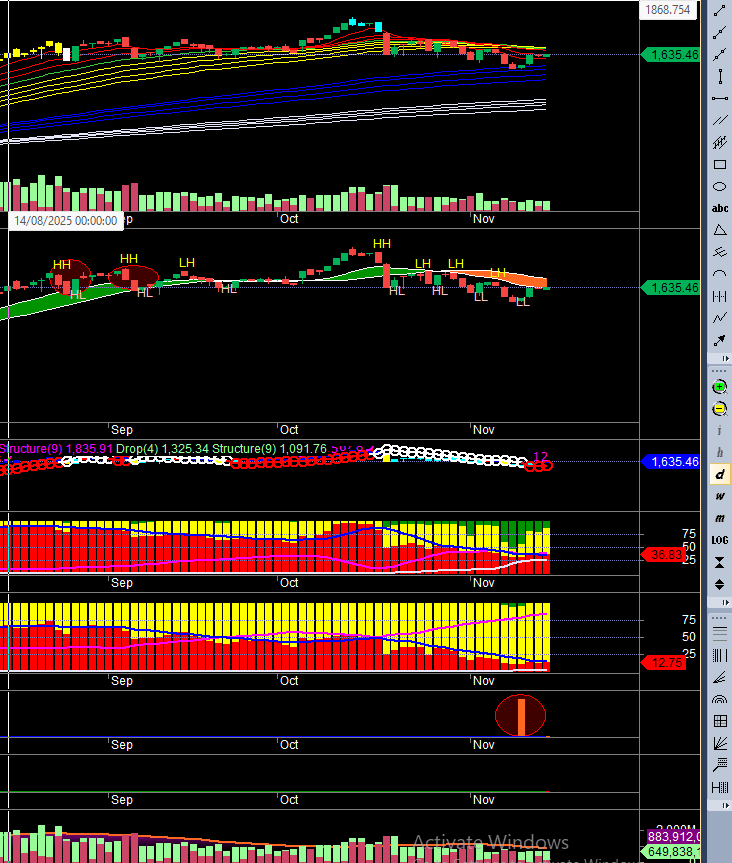Image resolution: width=732 pixels, height=863 pixels.
Task: Select the Cycles tool
Action: click(x=719, y=297)
